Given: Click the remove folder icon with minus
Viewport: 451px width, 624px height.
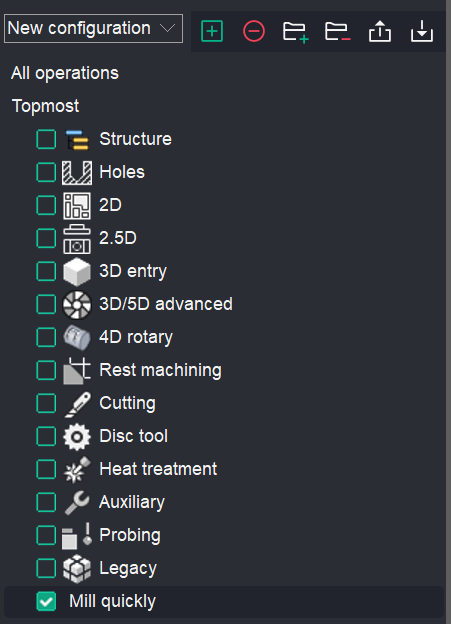Looking at the screenshot, I should coord(338,32).
